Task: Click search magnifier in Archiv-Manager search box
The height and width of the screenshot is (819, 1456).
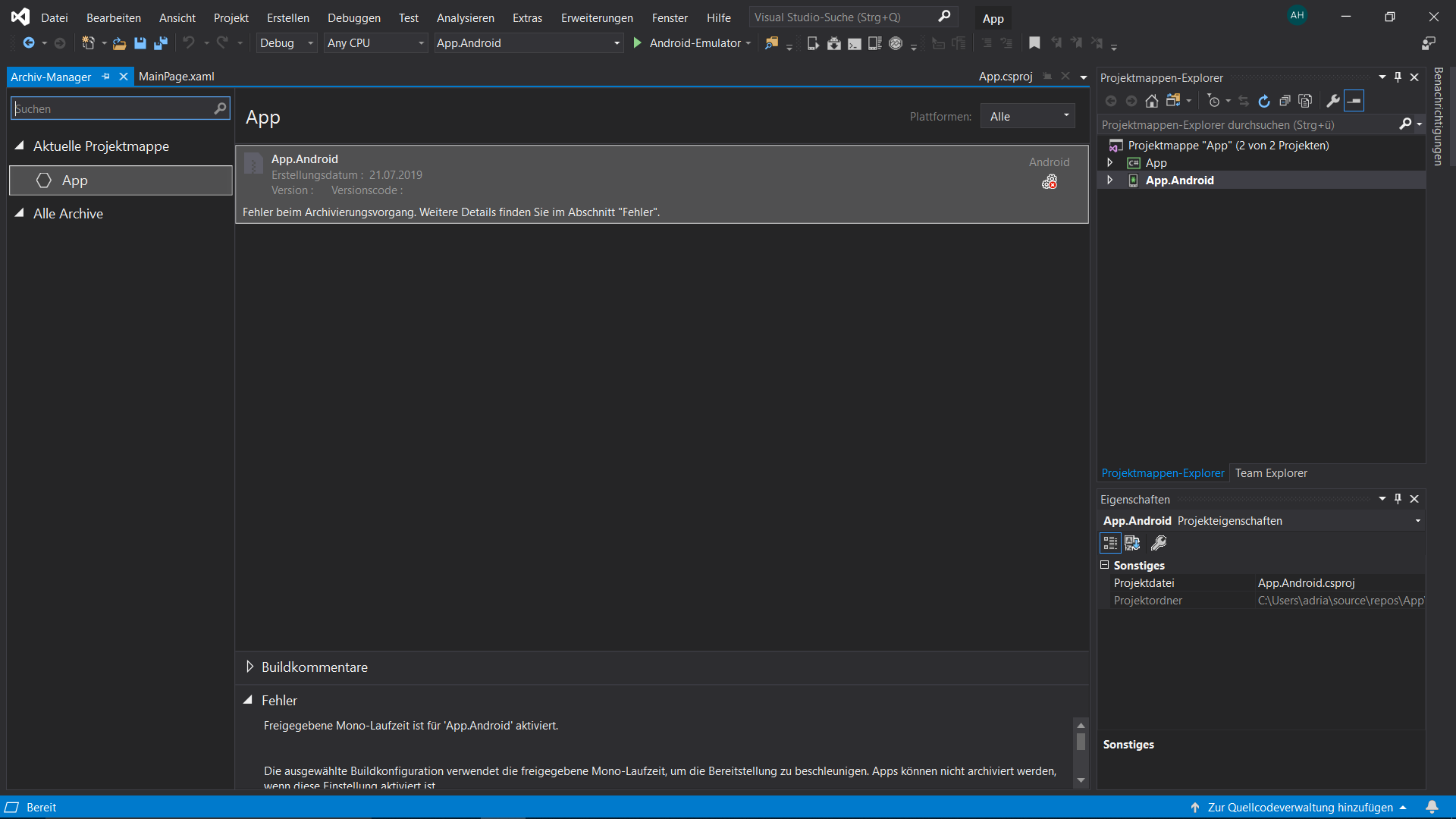Action: [x=220, y=108]
